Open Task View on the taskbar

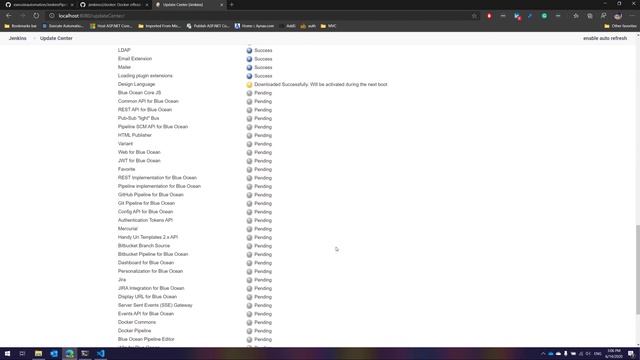pos(22,353)
